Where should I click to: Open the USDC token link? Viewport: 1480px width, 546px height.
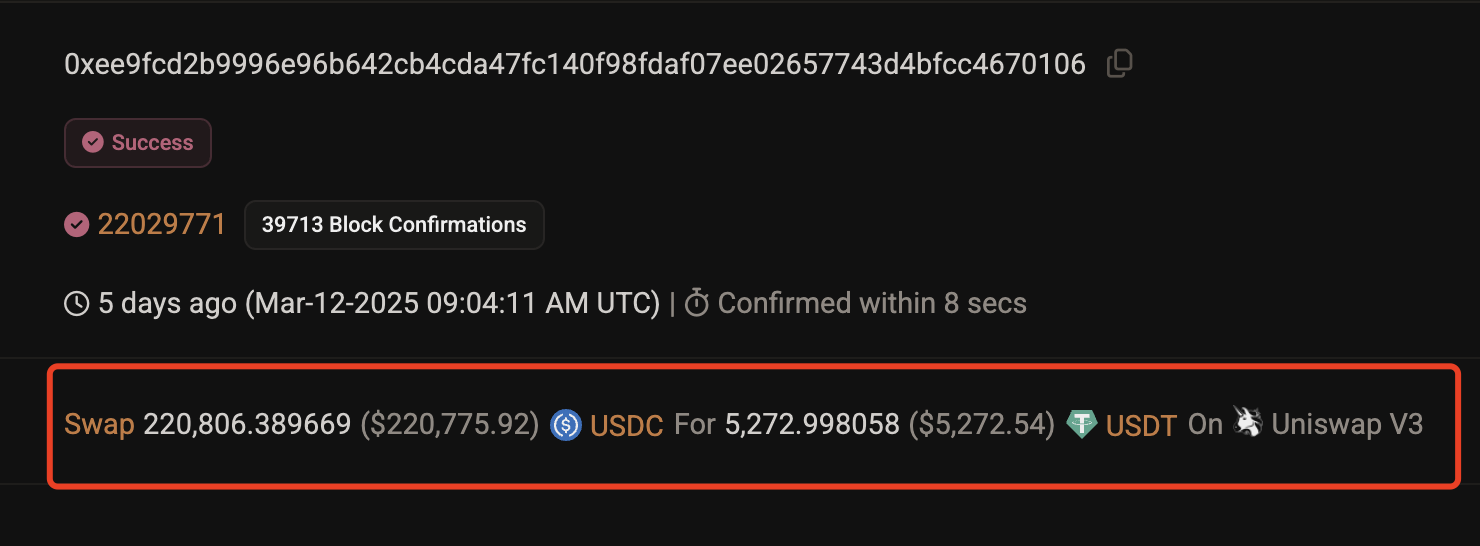point(627,426)
